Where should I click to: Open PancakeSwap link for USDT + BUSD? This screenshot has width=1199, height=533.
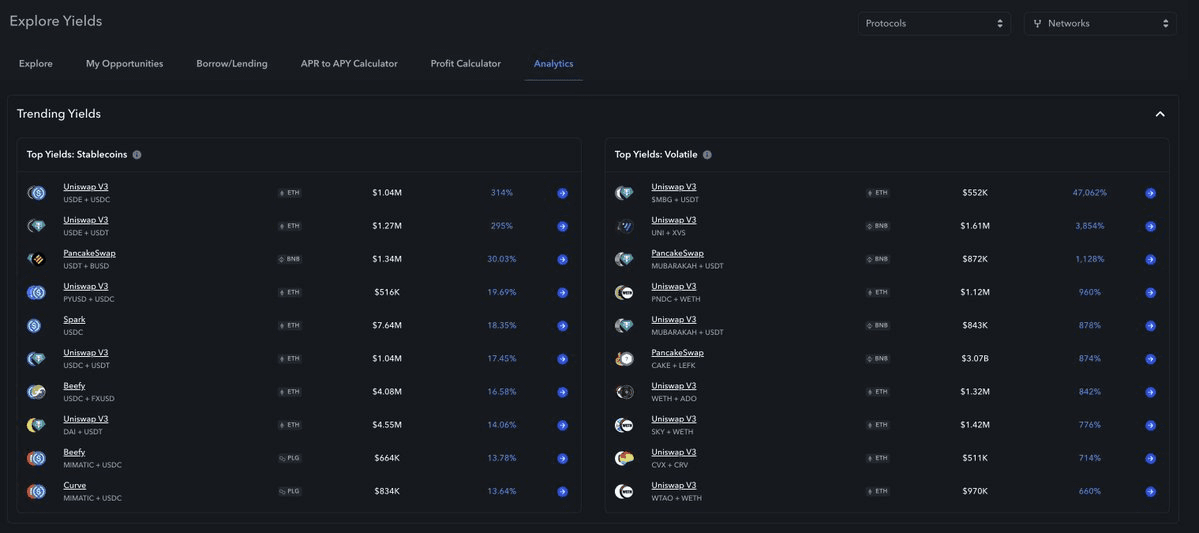[x=89, y=253]
